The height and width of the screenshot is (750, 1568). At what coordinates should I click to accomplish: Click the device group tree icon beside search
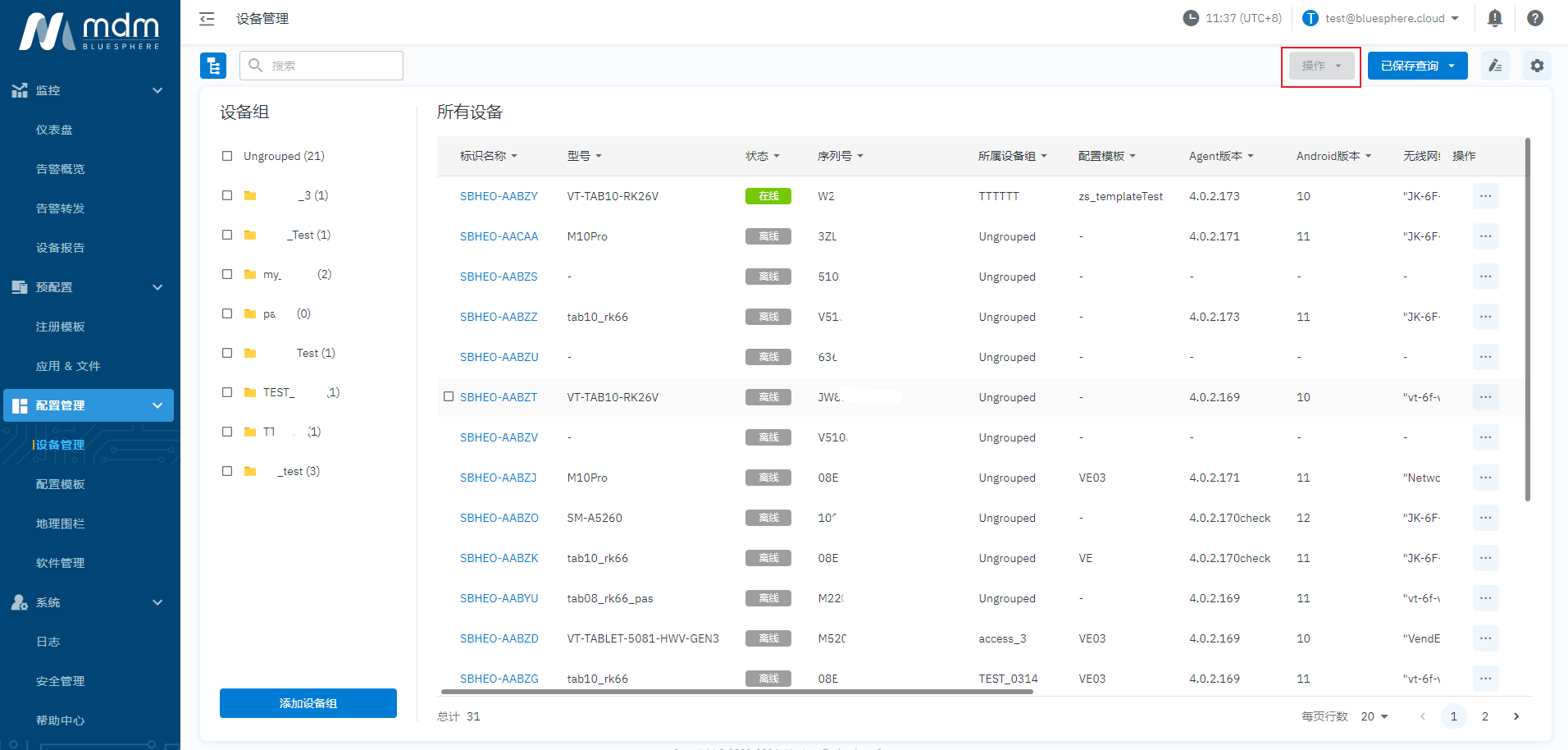click(x=213, y=65)
